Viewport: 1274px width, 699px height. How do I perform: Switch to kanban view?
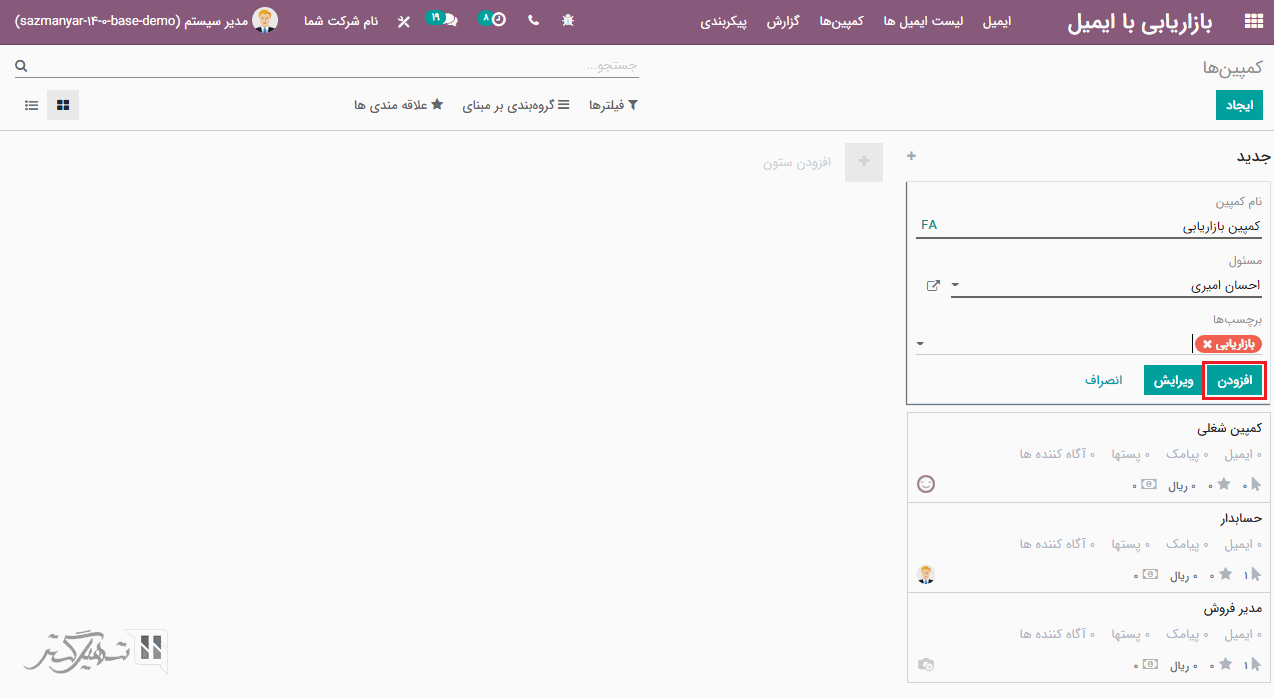coord(63,105)
